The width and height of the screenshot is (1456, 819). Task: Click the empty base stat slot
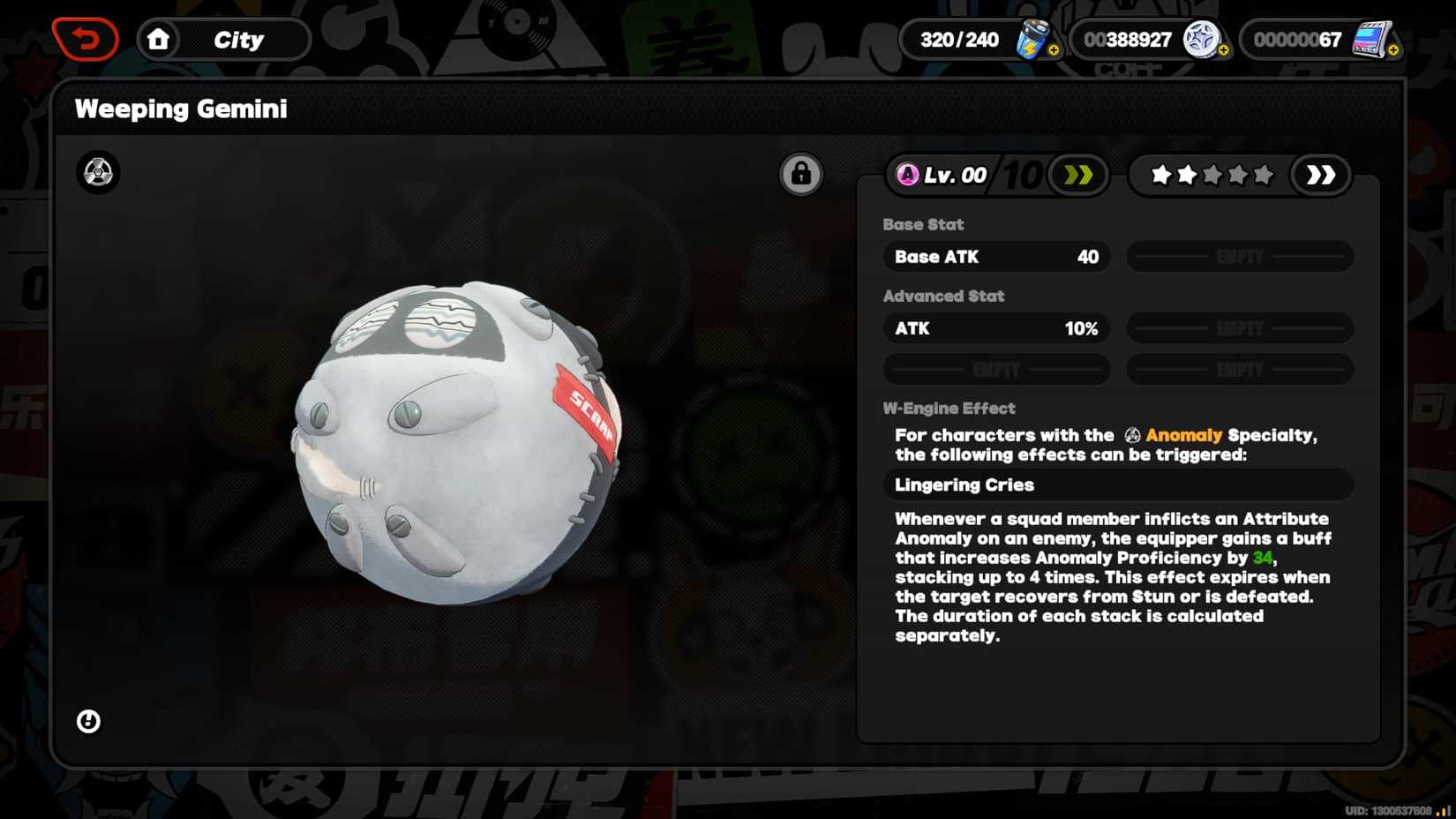click(1240, 257)
